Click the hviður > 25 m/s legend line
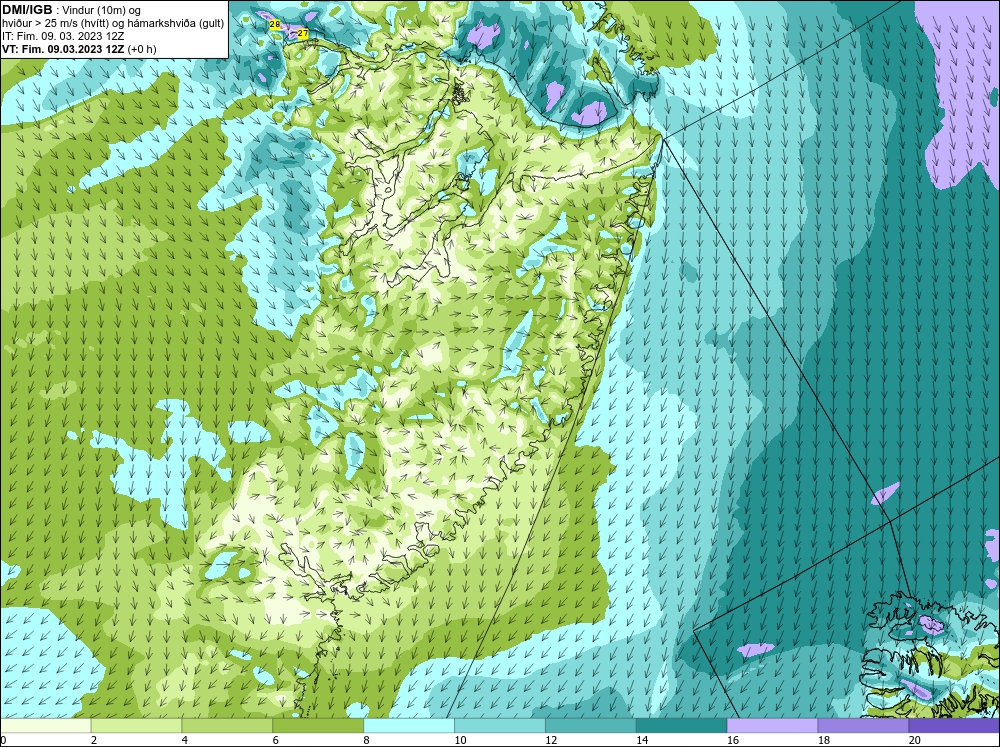1000x747 pixels. 113,24
